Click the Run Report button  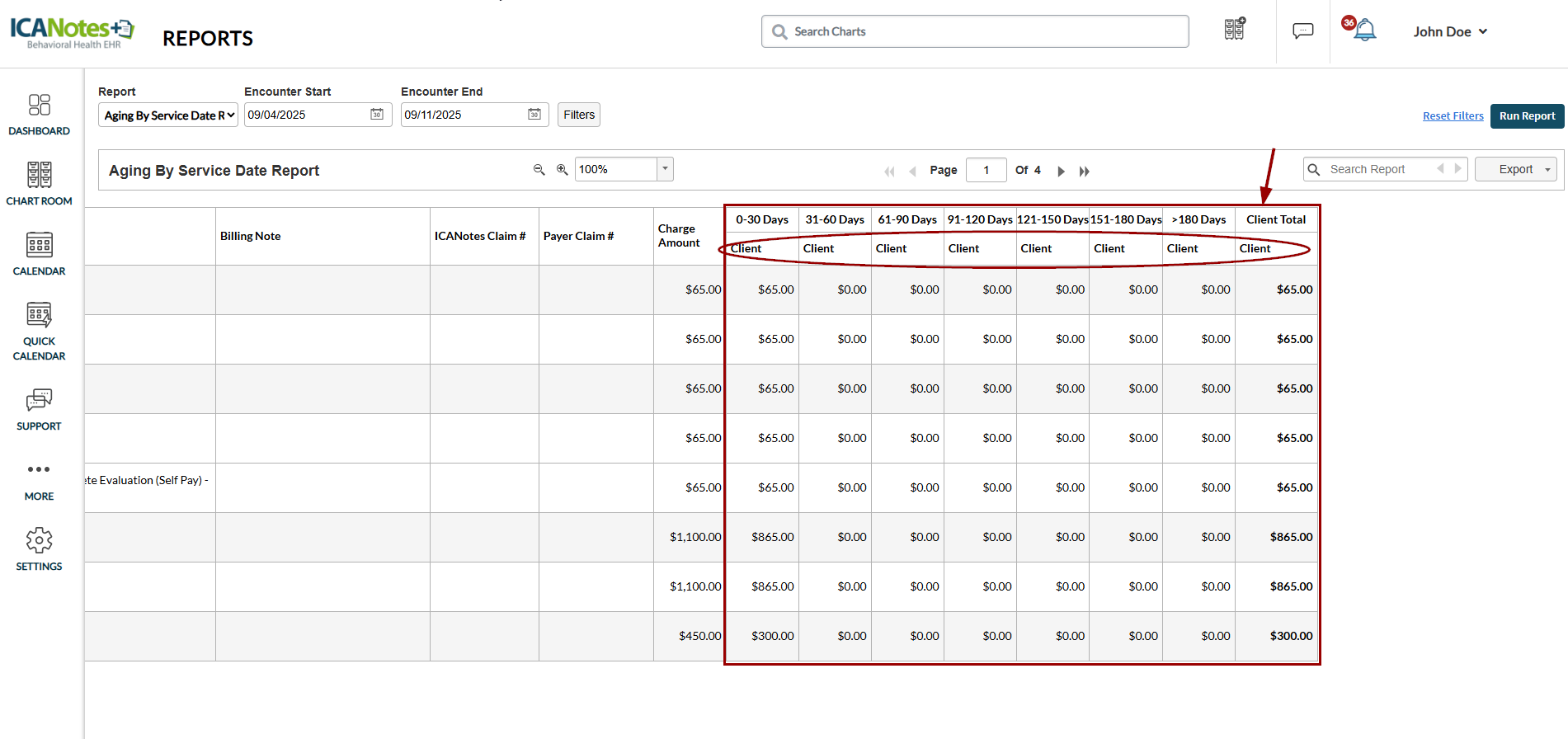(1527, 115)
